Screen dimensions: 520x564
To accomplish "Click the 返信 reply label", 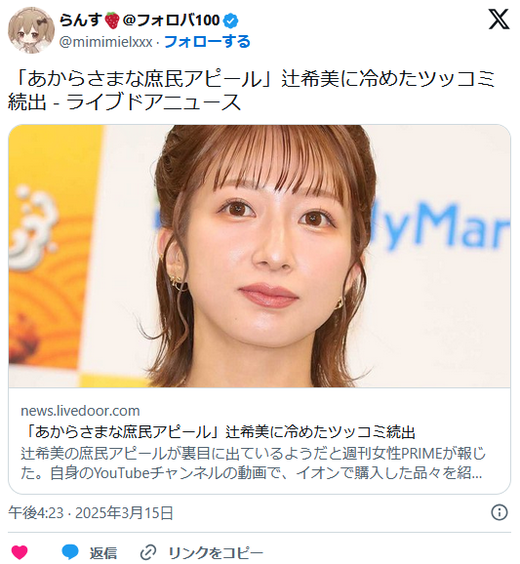I will [103, 552].
